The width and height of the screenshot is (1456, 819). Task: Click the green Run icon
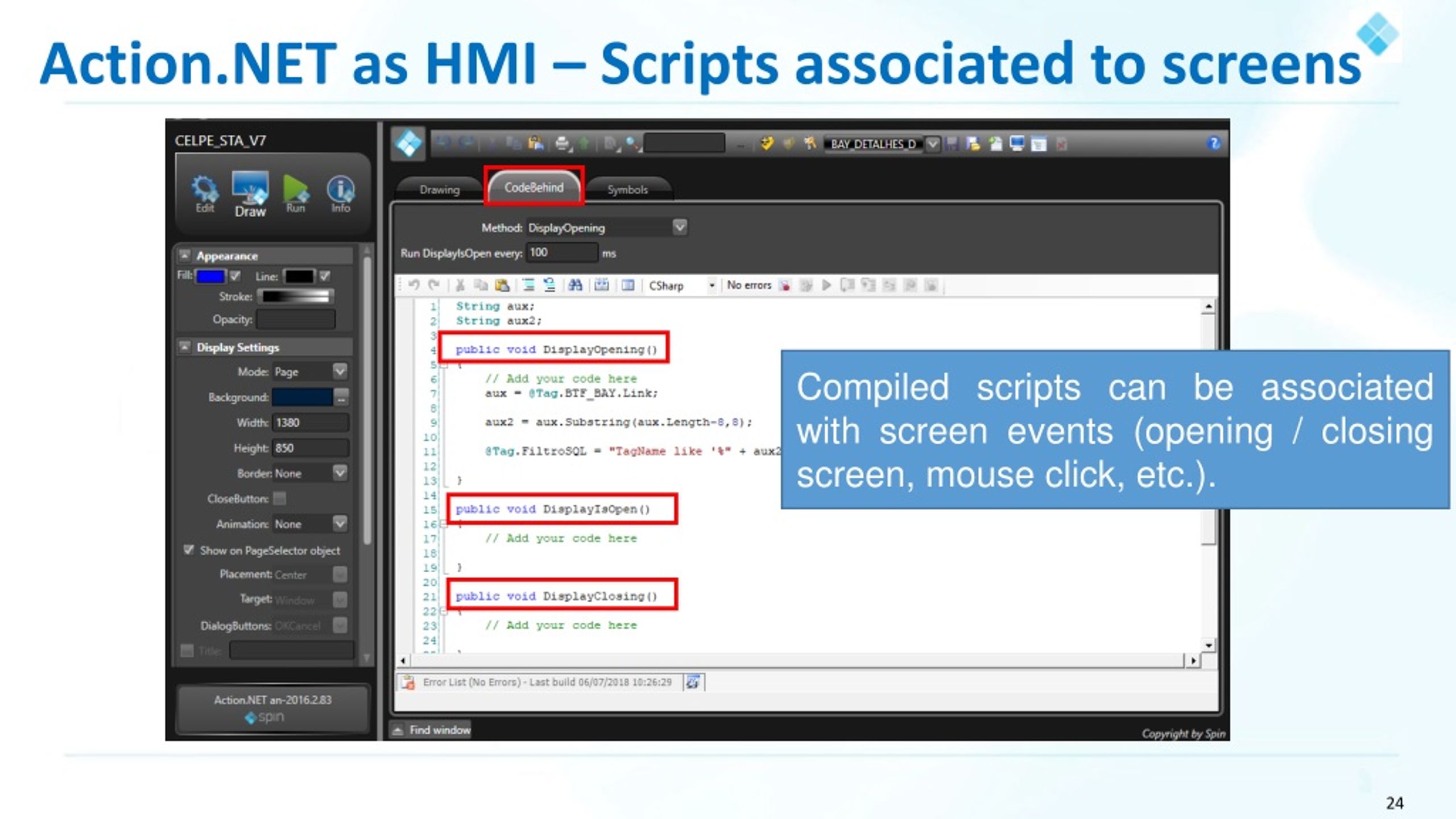[x=296, y=194]
